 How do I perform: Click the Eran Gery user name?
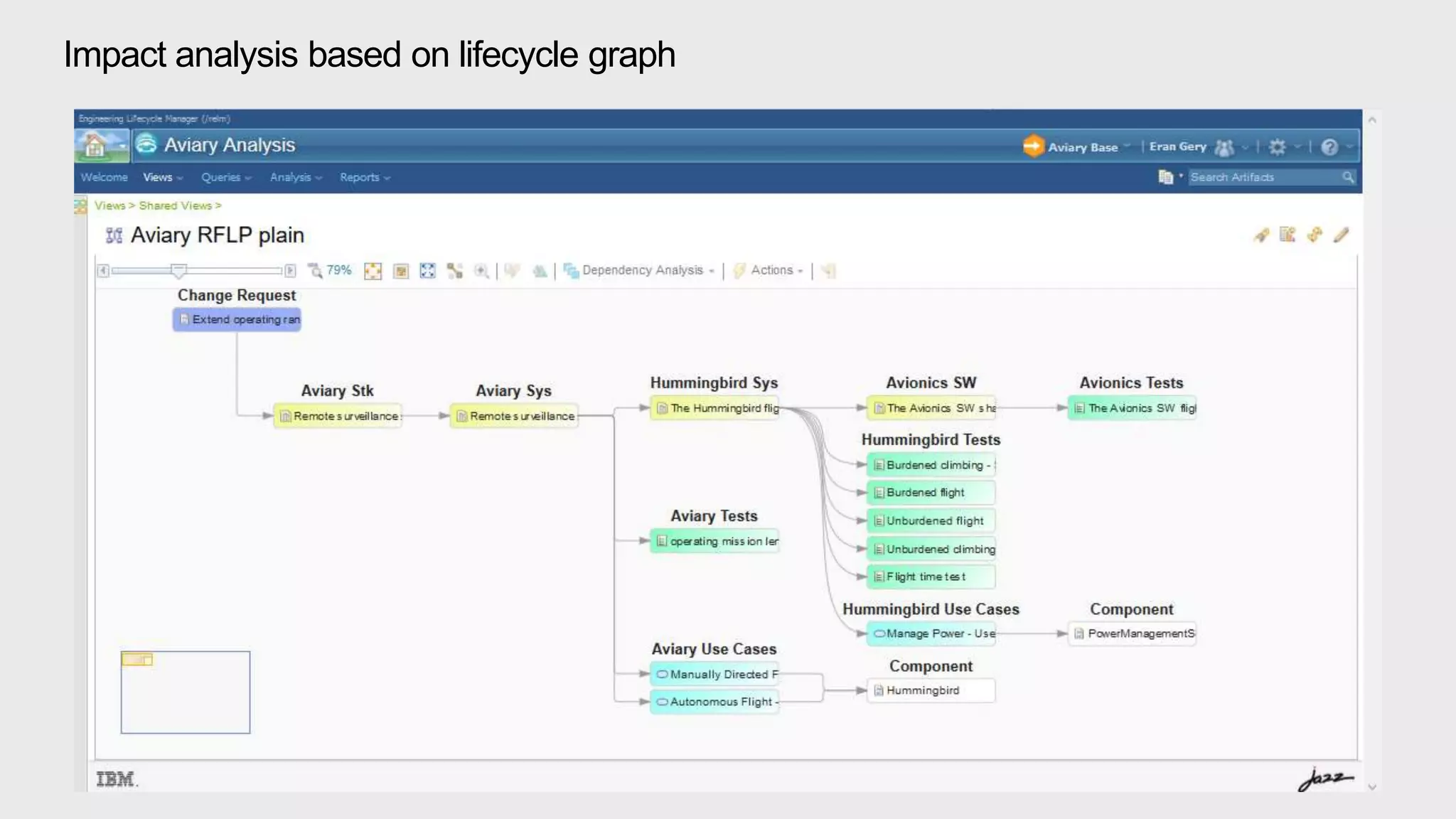pos(1177,146)
